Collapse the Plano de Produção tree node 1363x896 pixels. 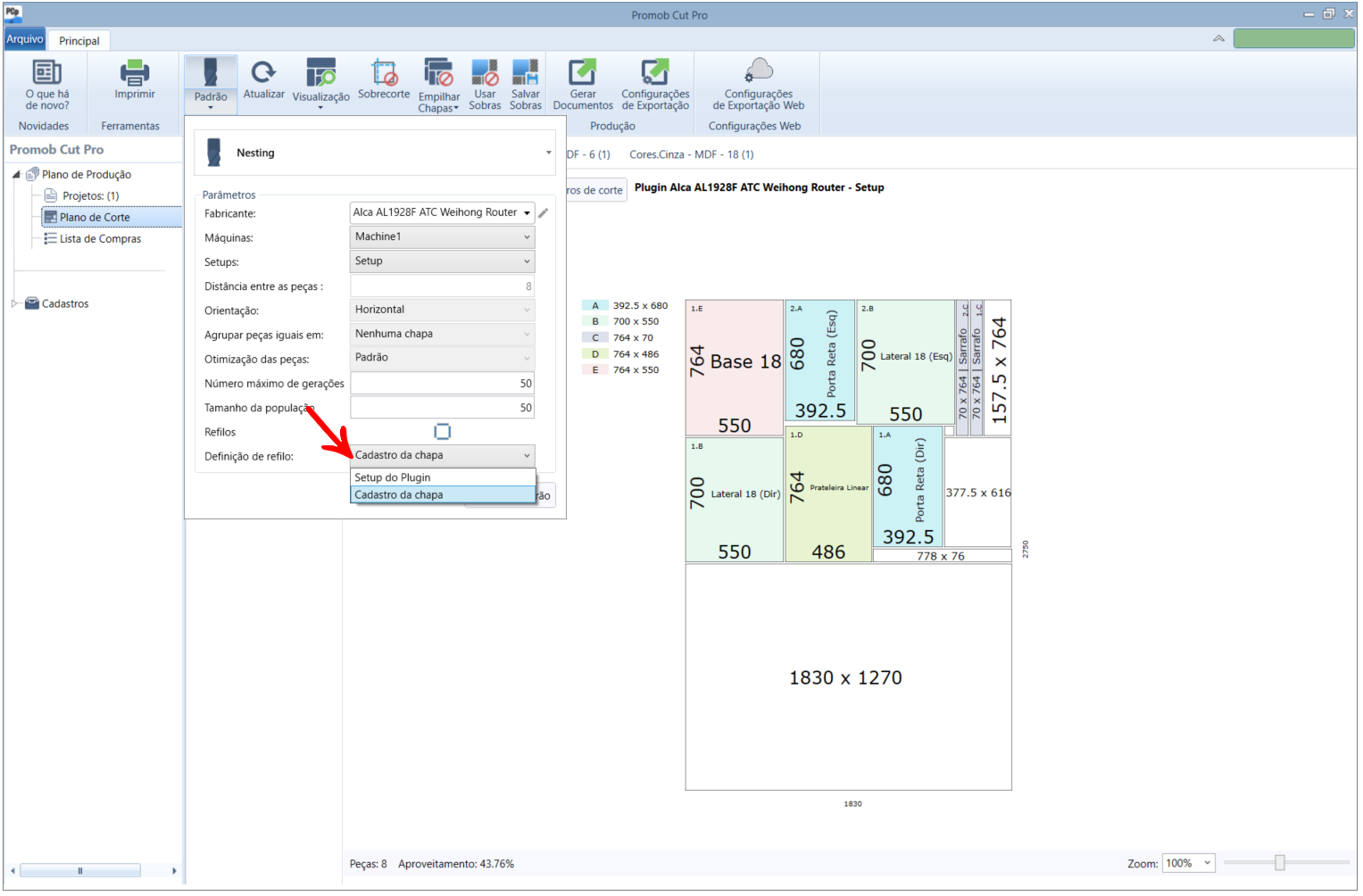point(16,175)
